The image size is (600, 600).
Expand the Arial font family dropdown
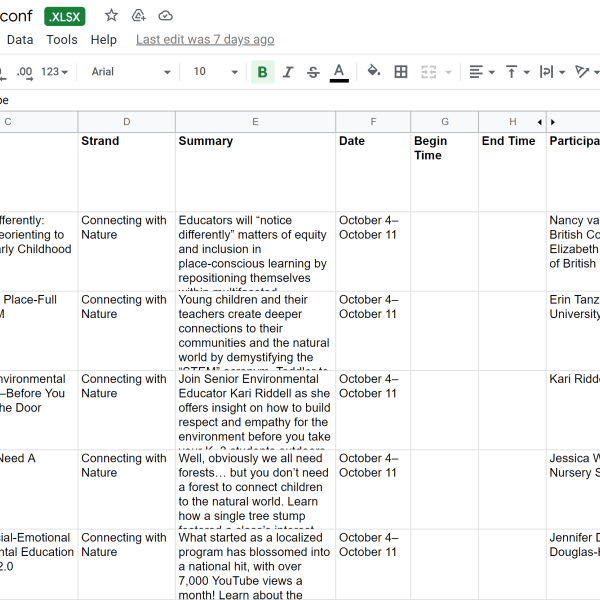tap(130, 72)
